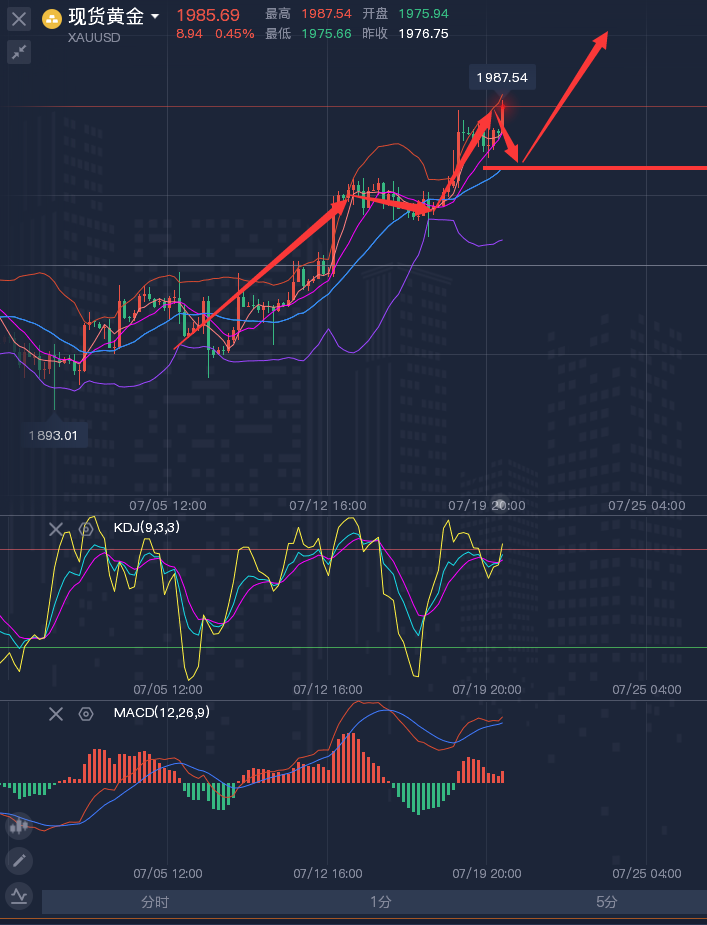The image size is (707, 925).
Task: Collapse the chart from fullscreen view
Action: 19,53
